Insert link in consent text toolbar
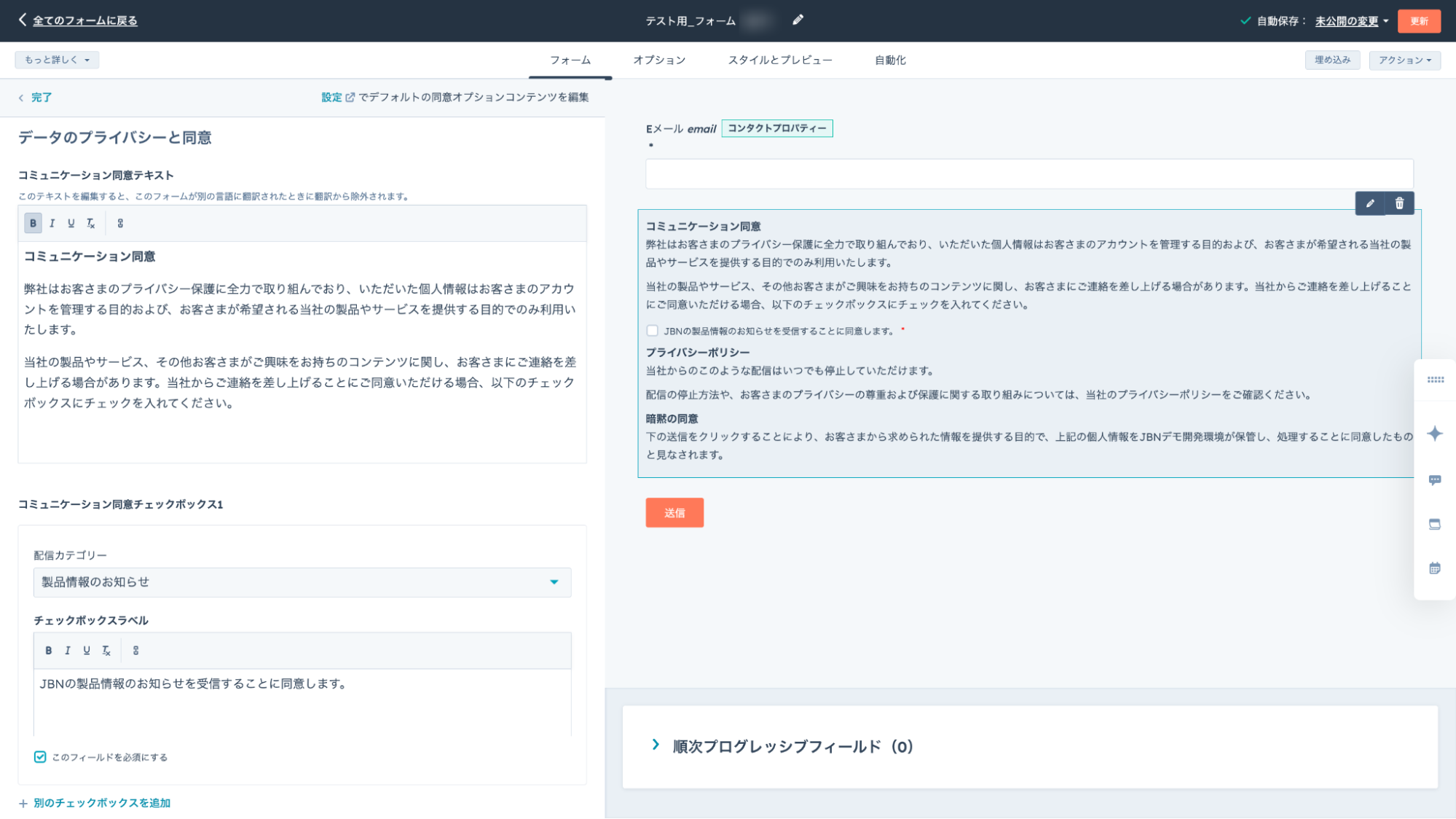This screenshot has width=1456, height=819. coord(120,223)
